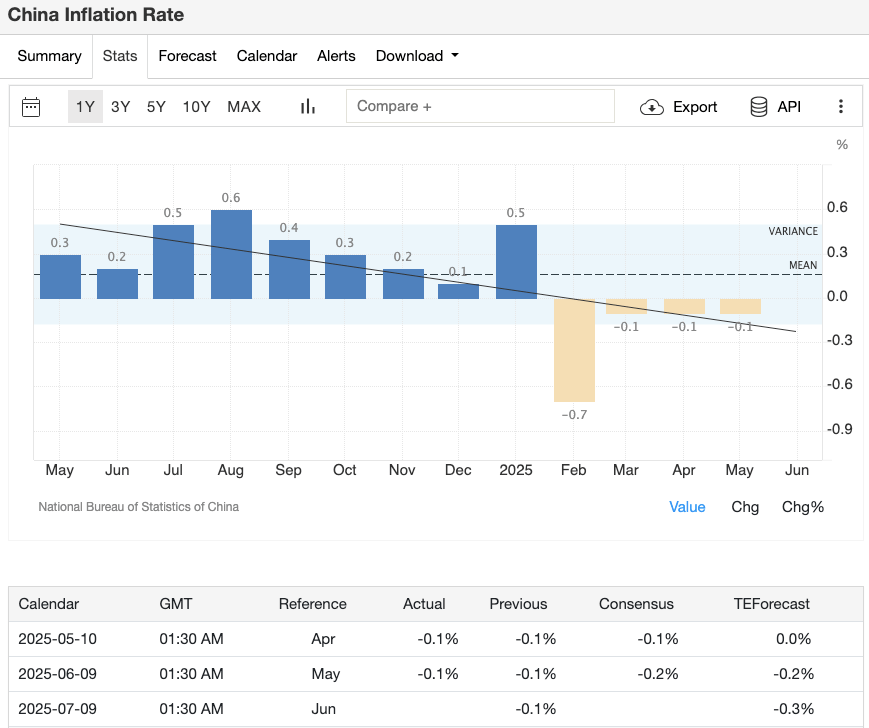Switch to the Summary tab
Viewport: 869px width, 728px height.
(49, 56)
